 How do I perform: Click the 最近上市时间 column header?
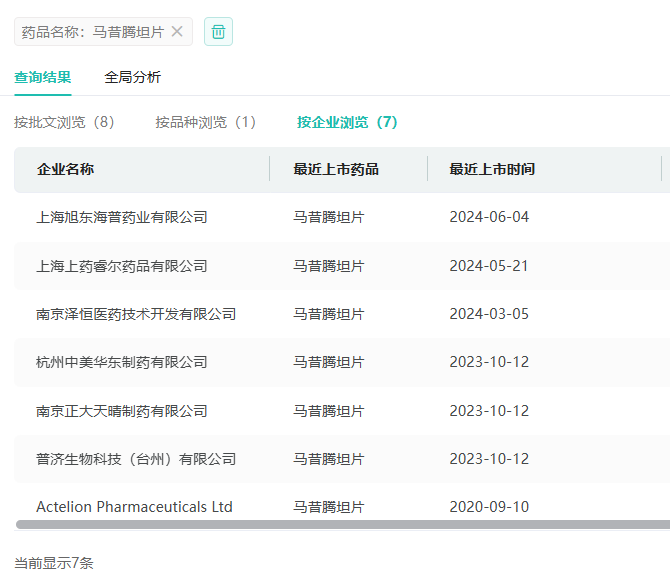point(492,169)
